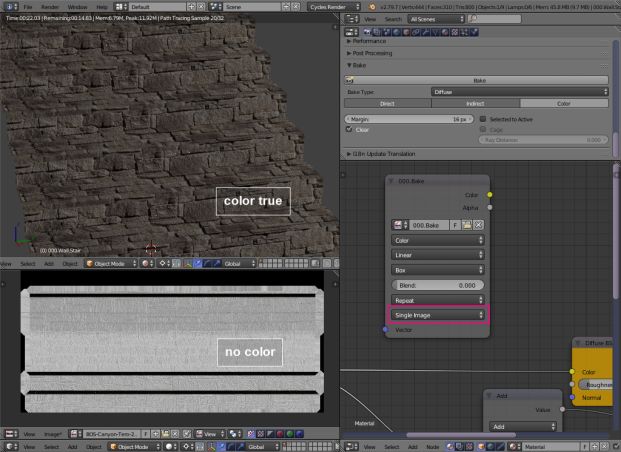This screenshot has height=452, width=621.
Task: Open Object Mode dropdown in upper viewport
Action: [x=110, y=263]
